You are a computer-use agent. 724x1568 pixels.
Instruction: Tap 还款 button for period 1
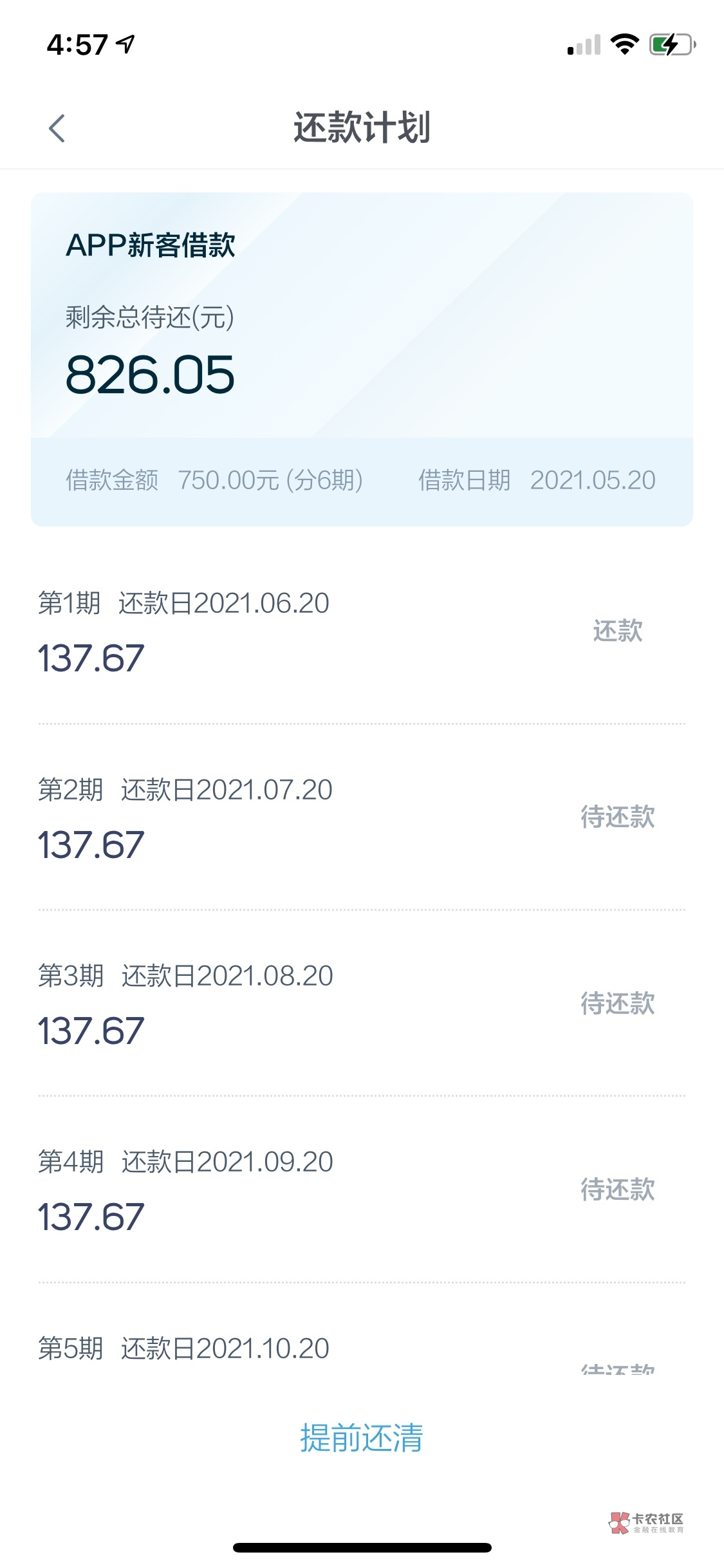coord(617,631)
